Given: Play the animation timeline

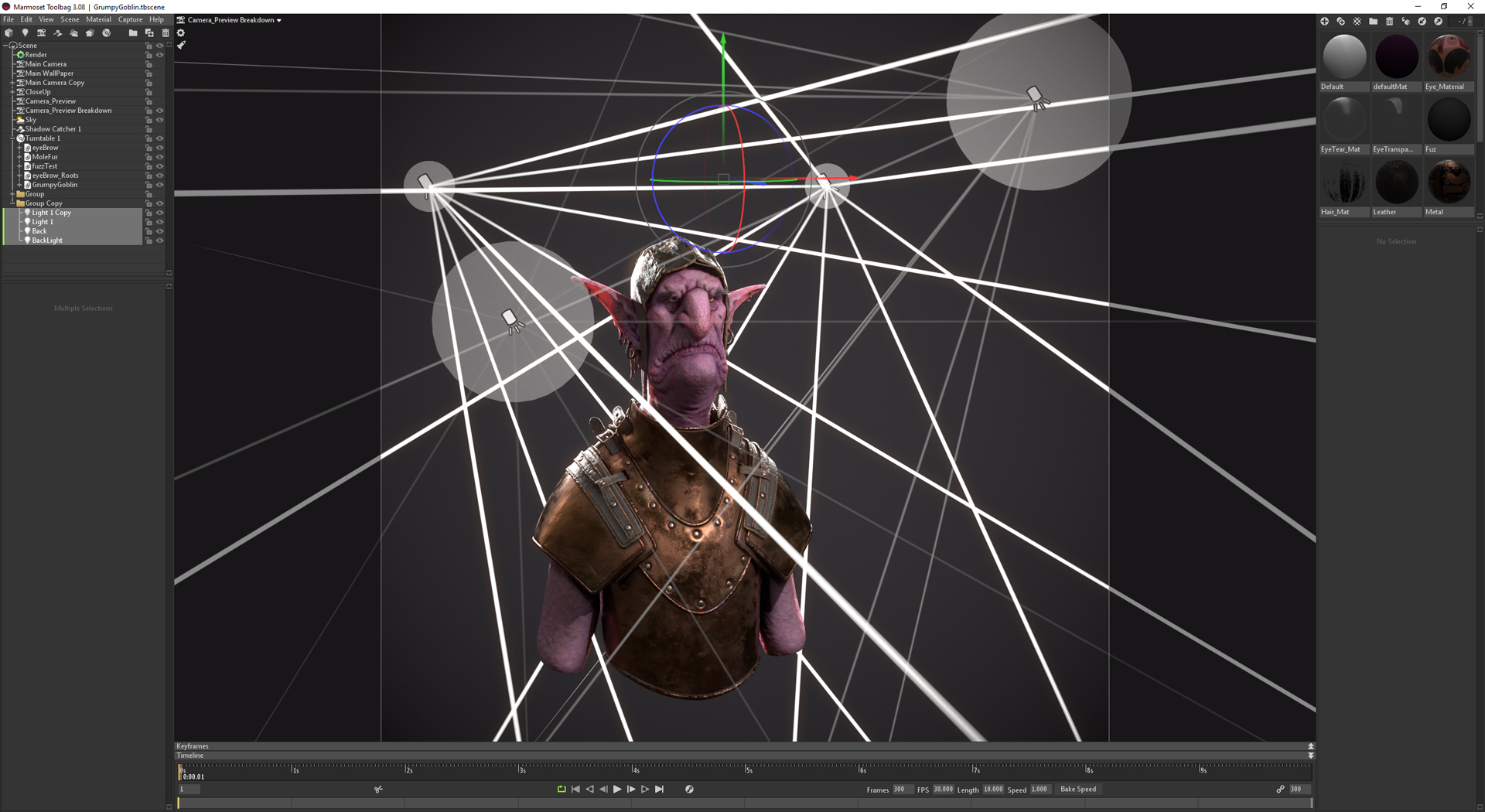Looking at the screenshot, I should coord(617,790).
